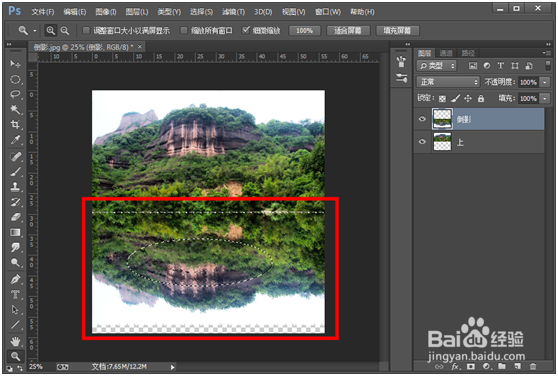This screenshot has height=376, width=558.
Task: Add a layer mask
Action: (x=471, y=366)
